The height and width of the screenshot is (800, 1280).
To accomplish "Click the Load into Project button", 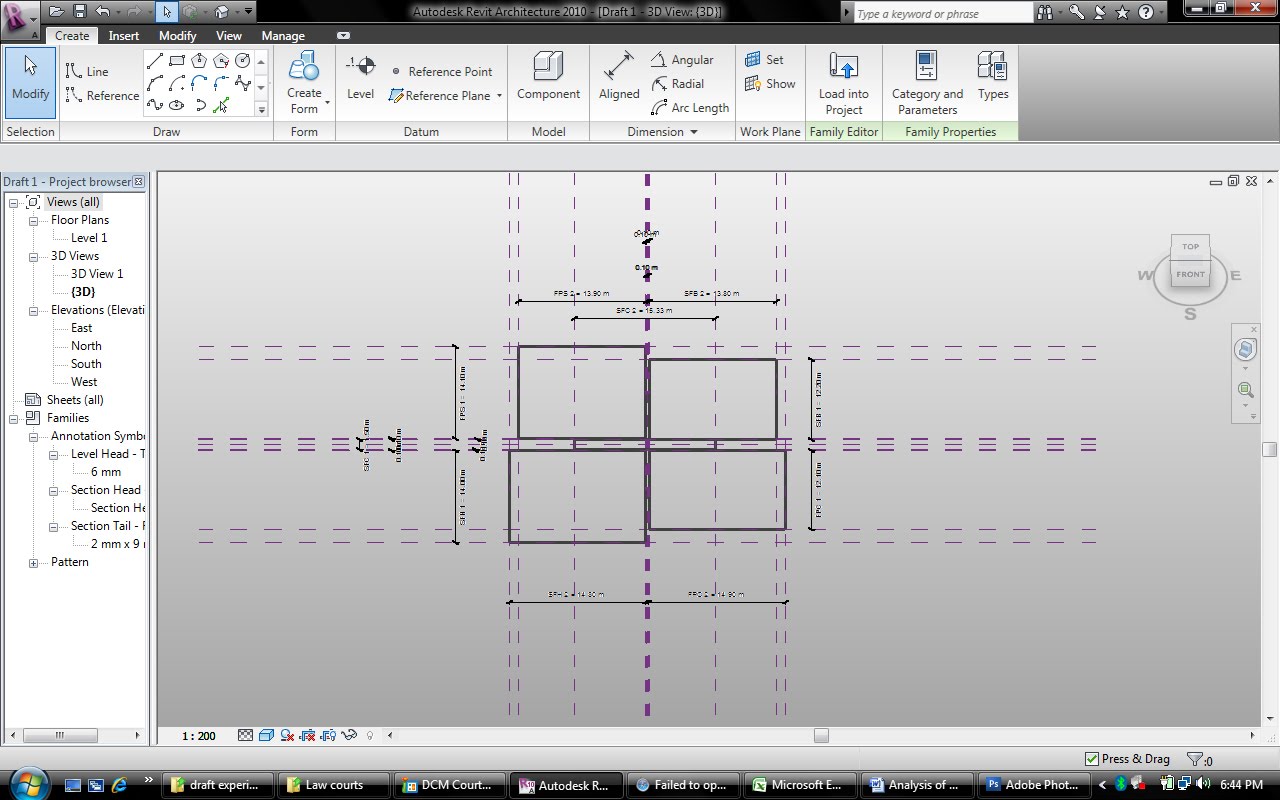I will 843,84.
